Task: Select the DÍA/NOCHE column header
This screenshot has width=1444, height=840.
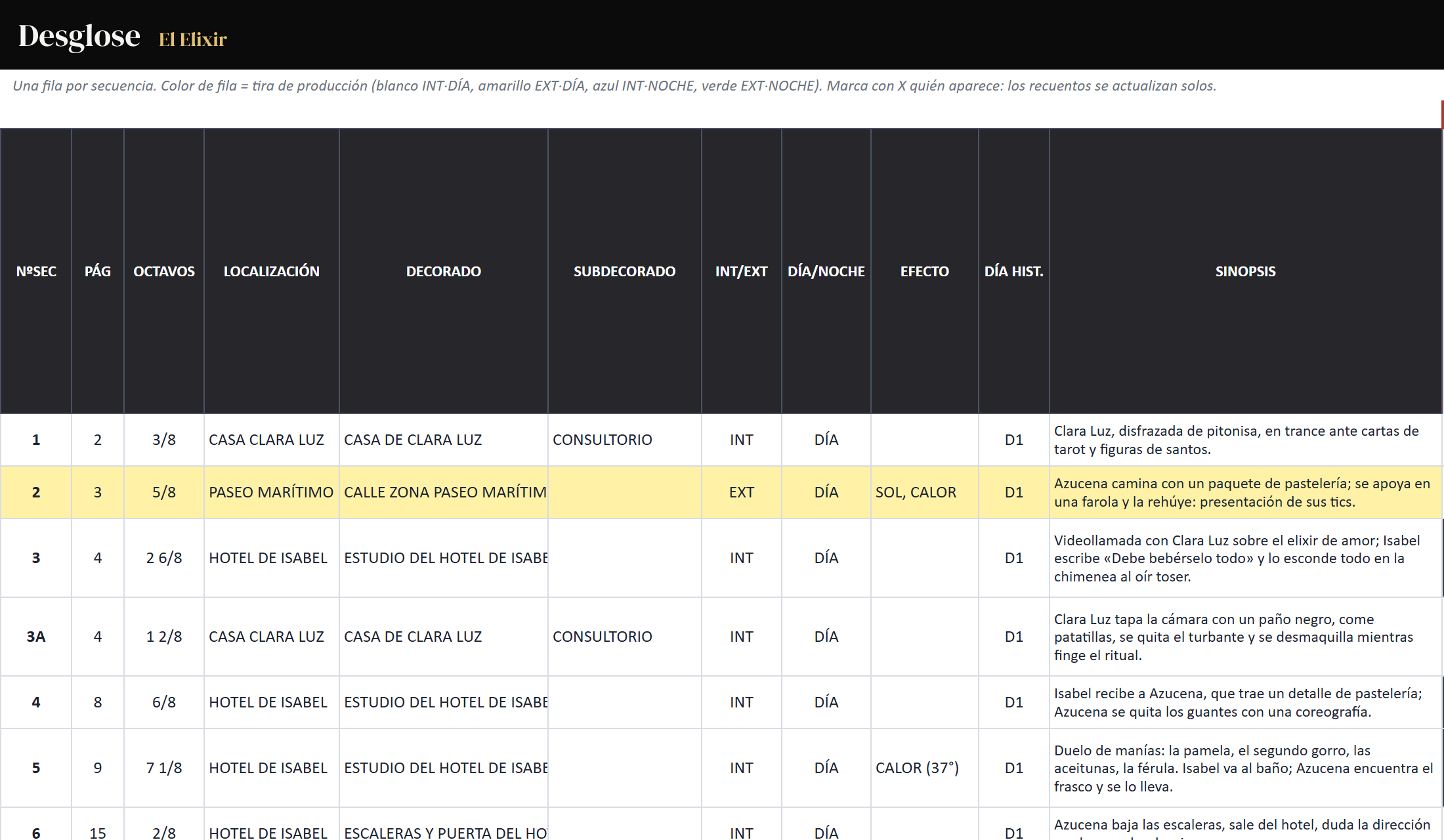Action: (826, 271)
